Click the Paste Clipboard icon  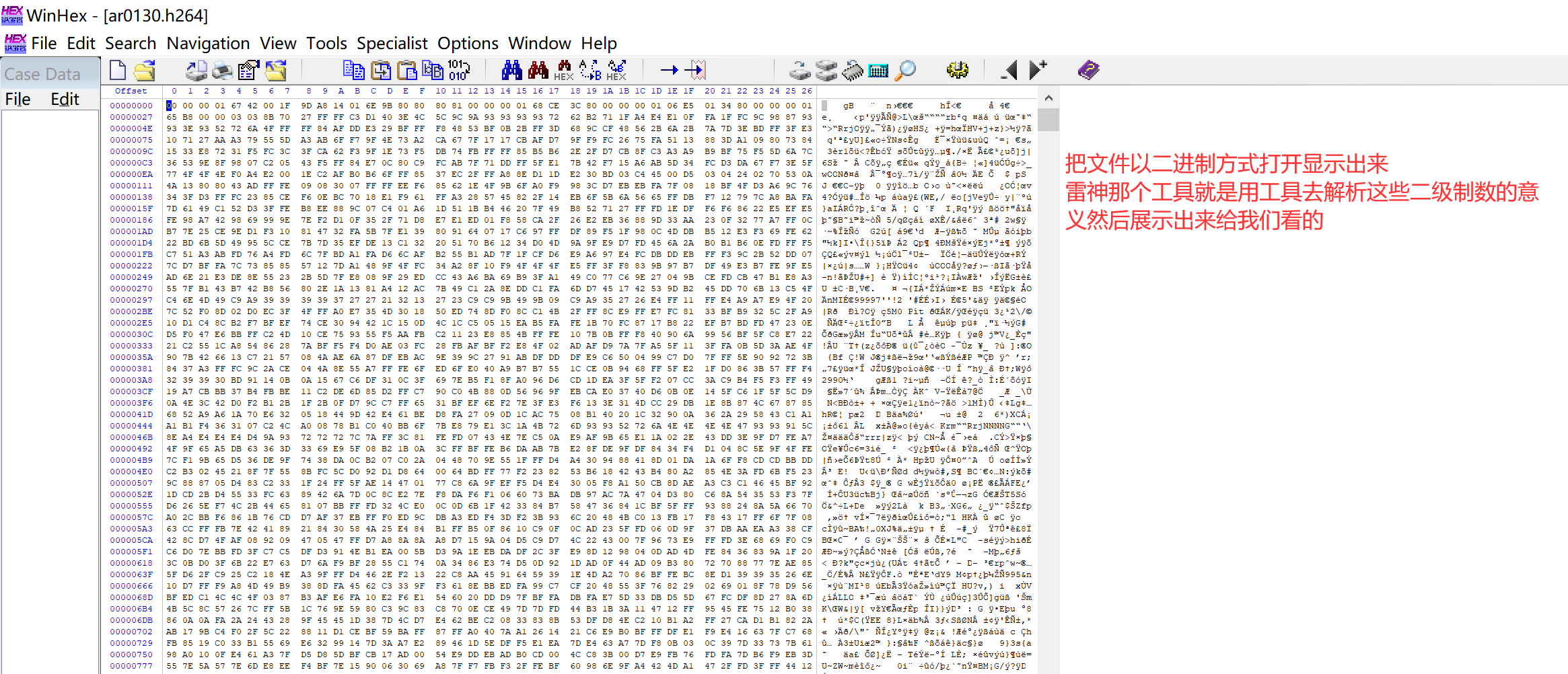click(406, 70)
